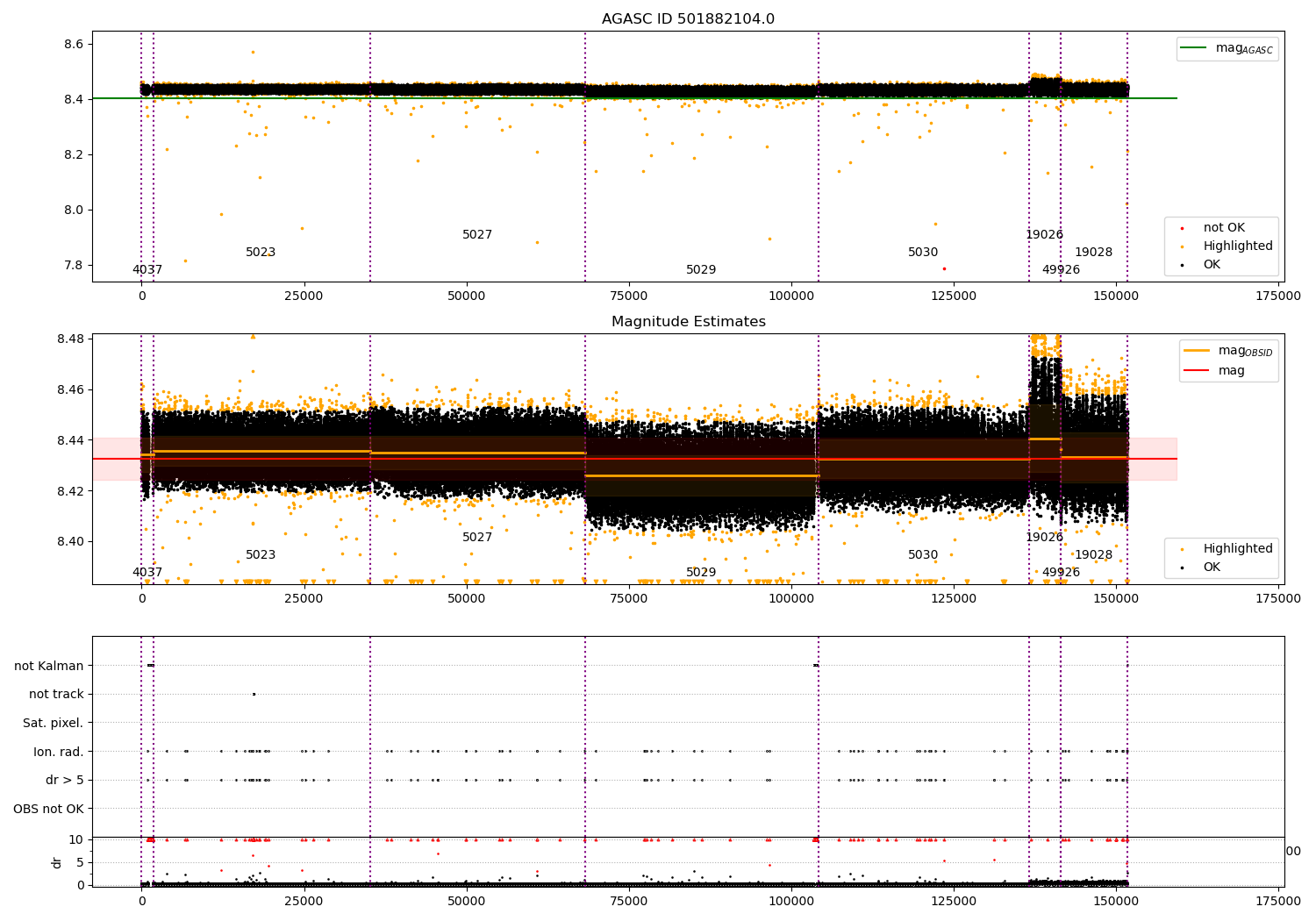Click OBSID label 5023 in the AGASC ID plot

[261, 253]
